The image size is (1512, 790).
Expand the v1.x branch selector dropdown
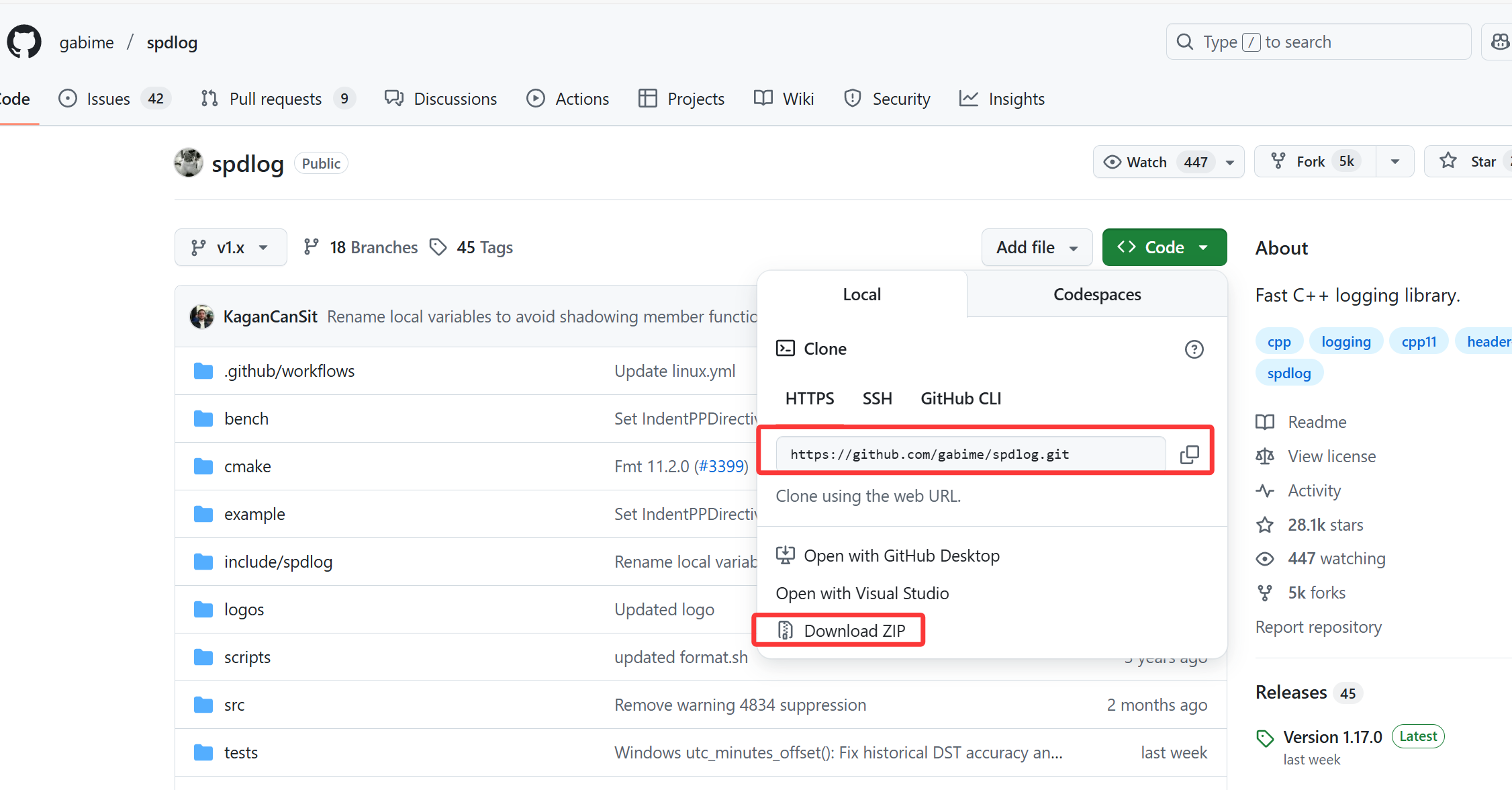coord(230,248)
